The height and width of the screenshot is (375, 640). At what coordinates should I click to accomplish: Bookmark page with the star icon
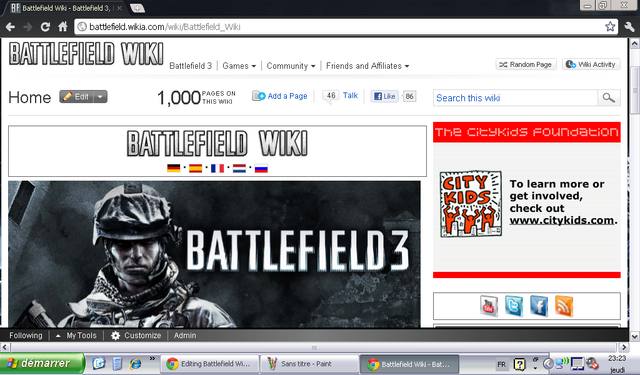tap(610, 27)
